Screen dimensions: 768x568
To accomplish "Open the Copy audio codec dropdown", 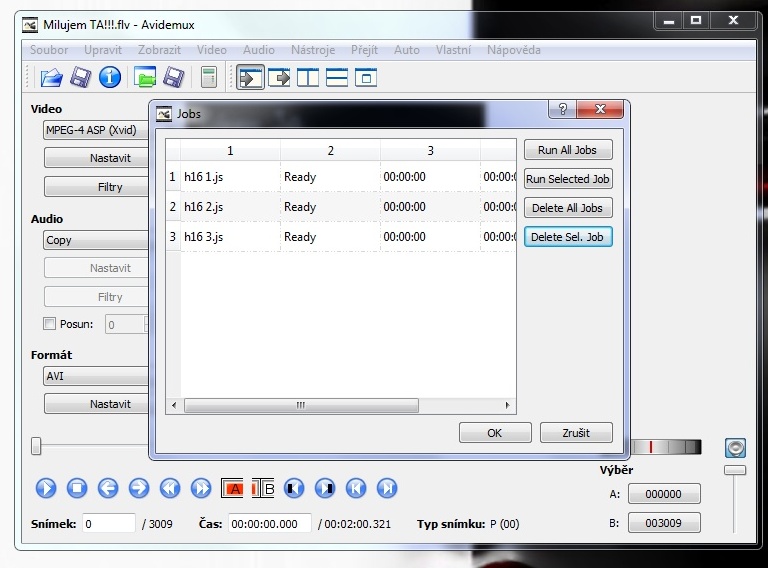I will (x=96, y=240).
